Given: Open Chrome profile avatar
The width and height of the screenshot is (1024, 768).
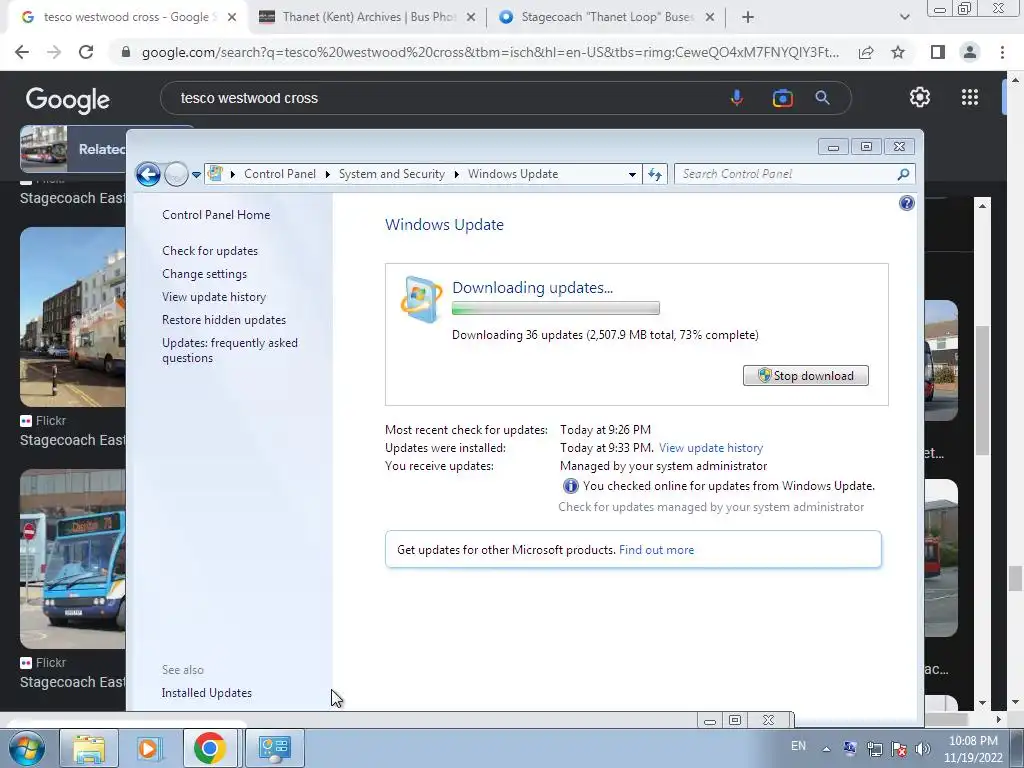Looking at the screenshot, I should (x=970, y=52).
